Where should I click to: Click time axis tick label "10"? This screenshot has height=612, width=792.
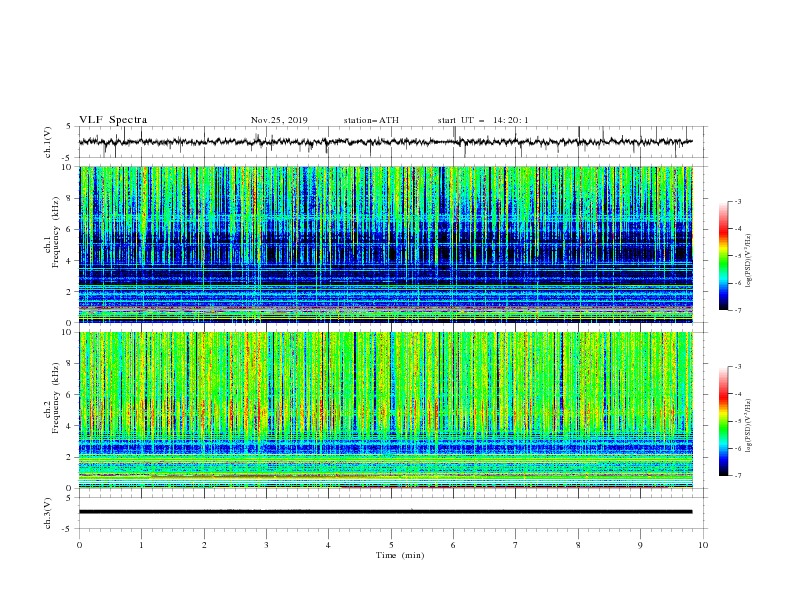pyautogui.click(x=703, y=545)
